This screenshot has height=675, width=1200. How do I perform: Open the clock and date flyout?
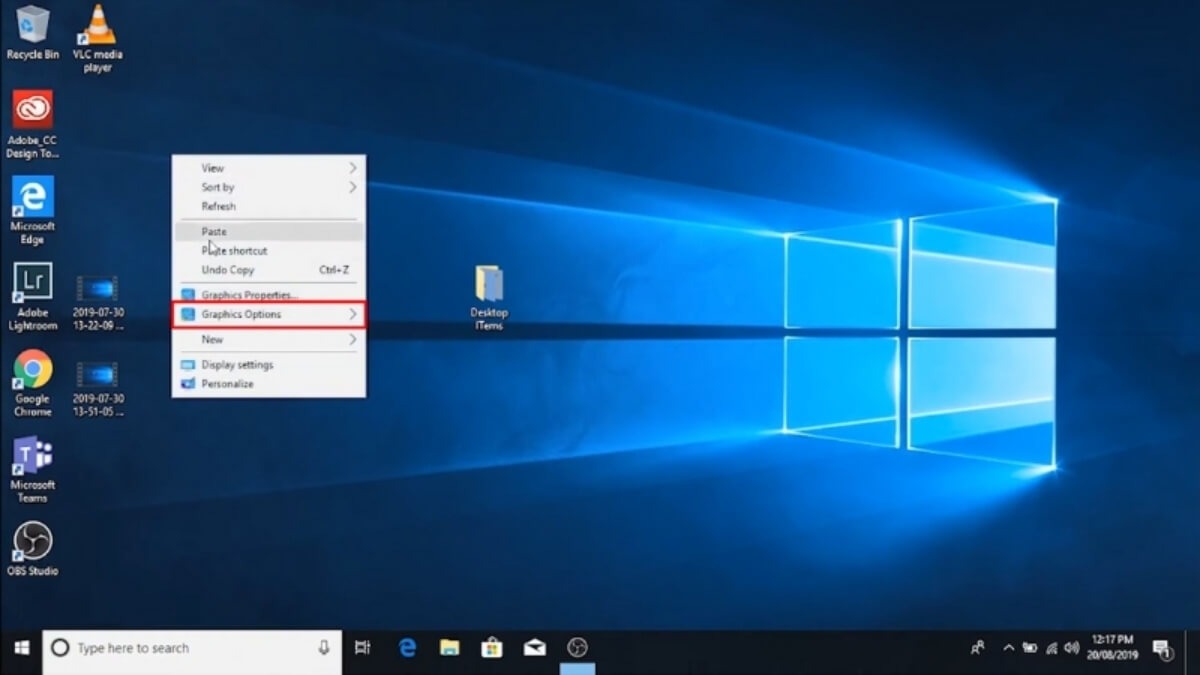[x=1113, y=648]
